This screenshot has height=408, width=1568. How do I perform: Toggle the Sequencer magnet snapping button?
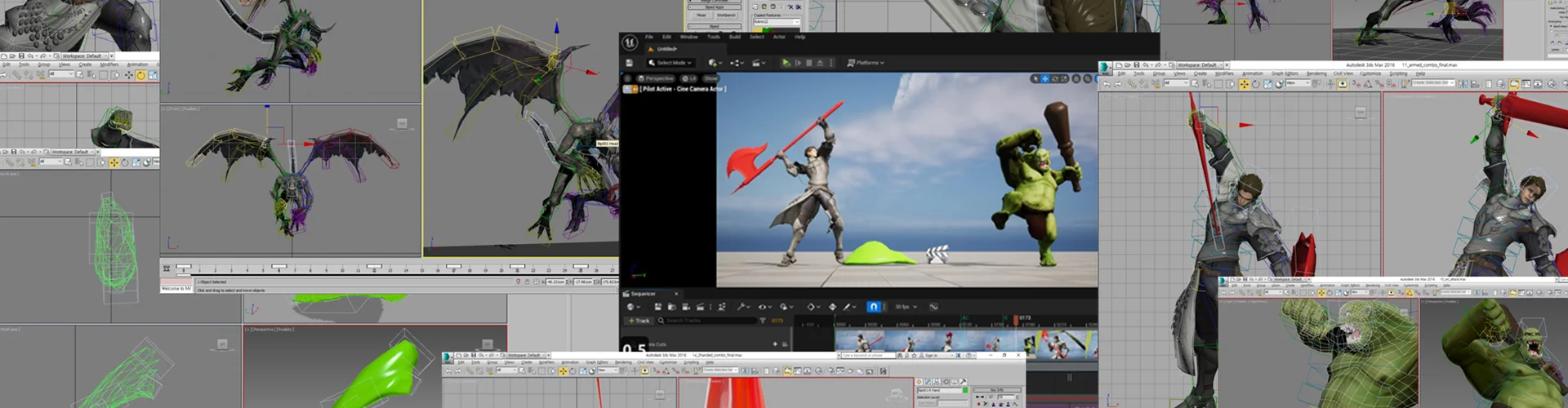(874, 307)
